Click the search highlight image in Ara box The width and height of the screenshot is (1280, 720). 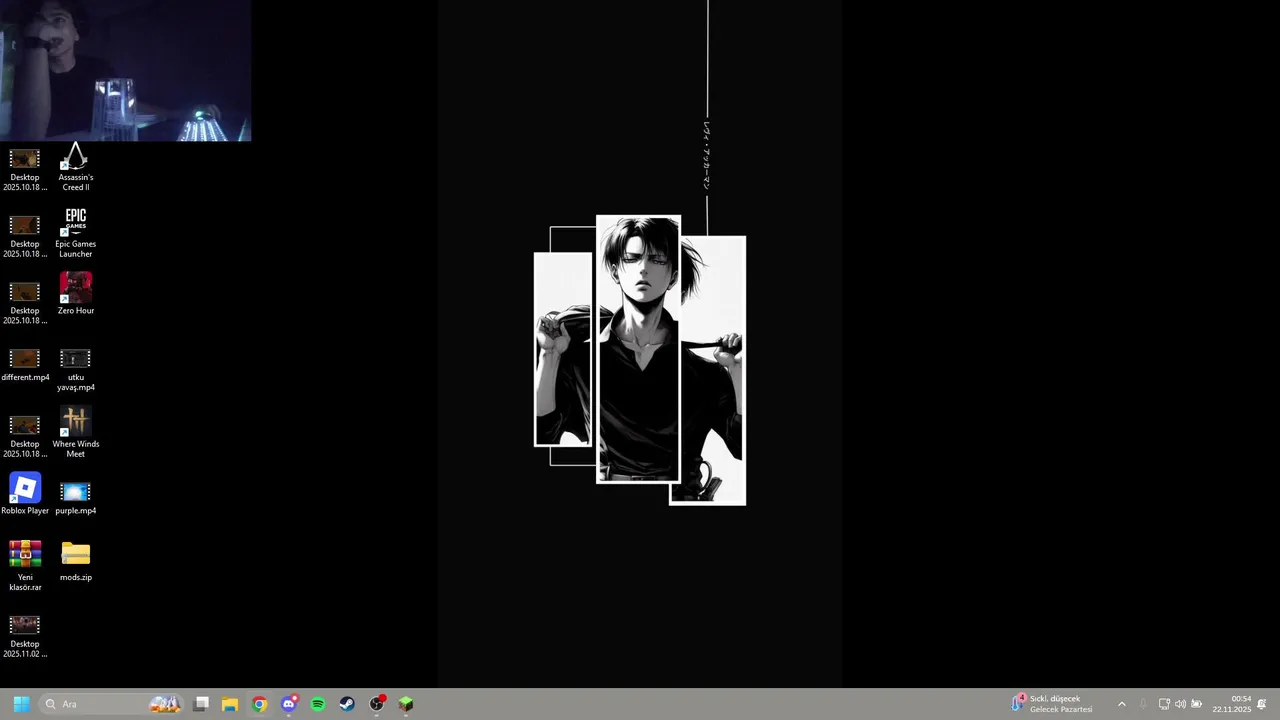click(165, 704)
